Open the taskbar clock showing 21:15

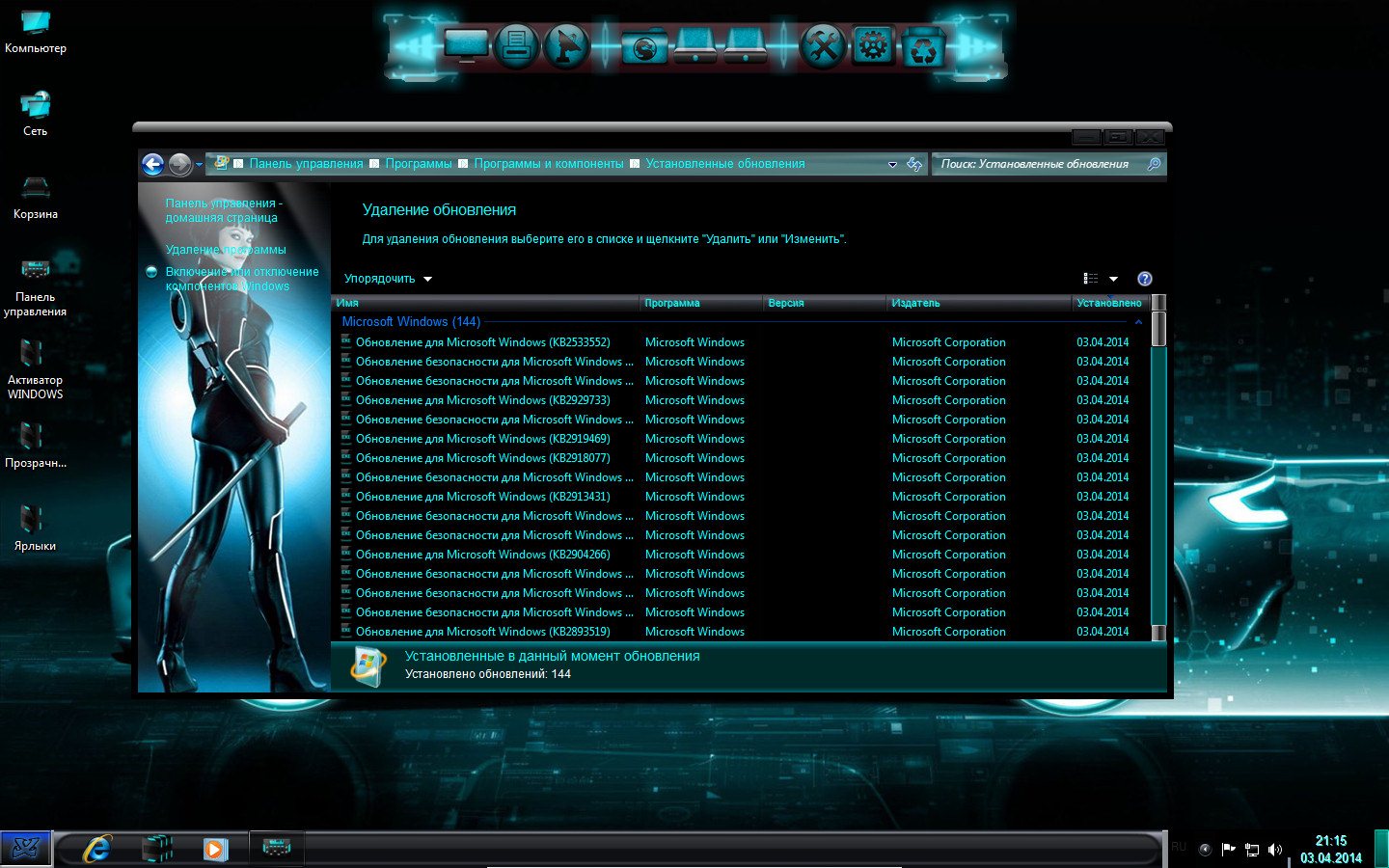1330,849
